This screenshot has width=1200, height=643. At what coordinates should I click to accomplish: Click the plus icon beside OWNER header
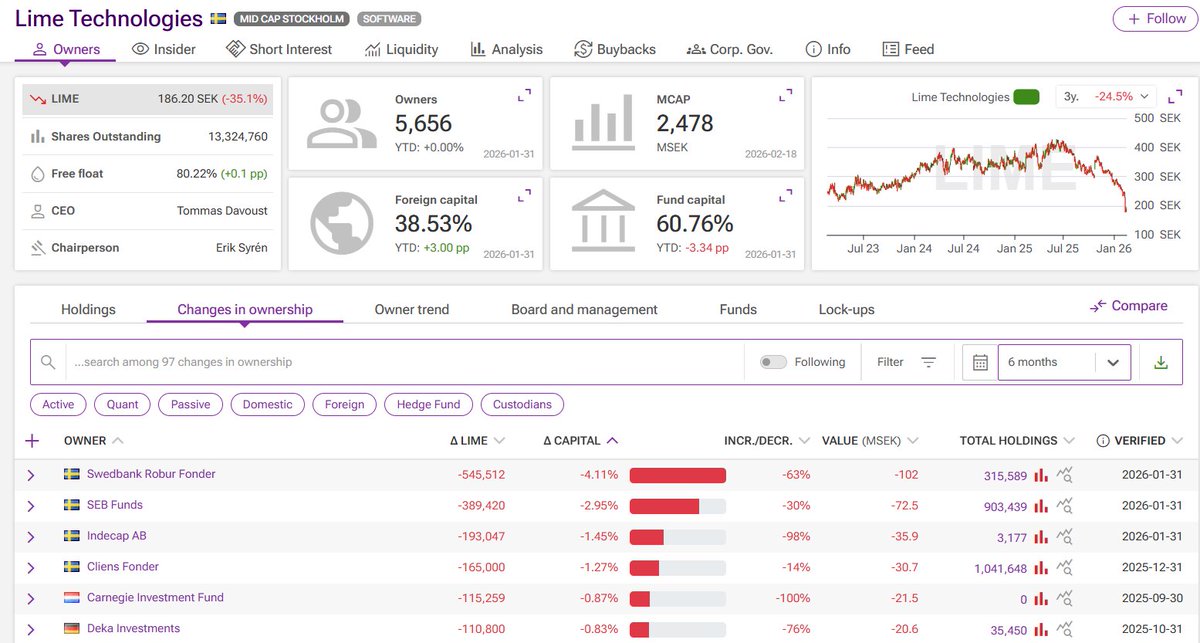(x=32, y=441)
